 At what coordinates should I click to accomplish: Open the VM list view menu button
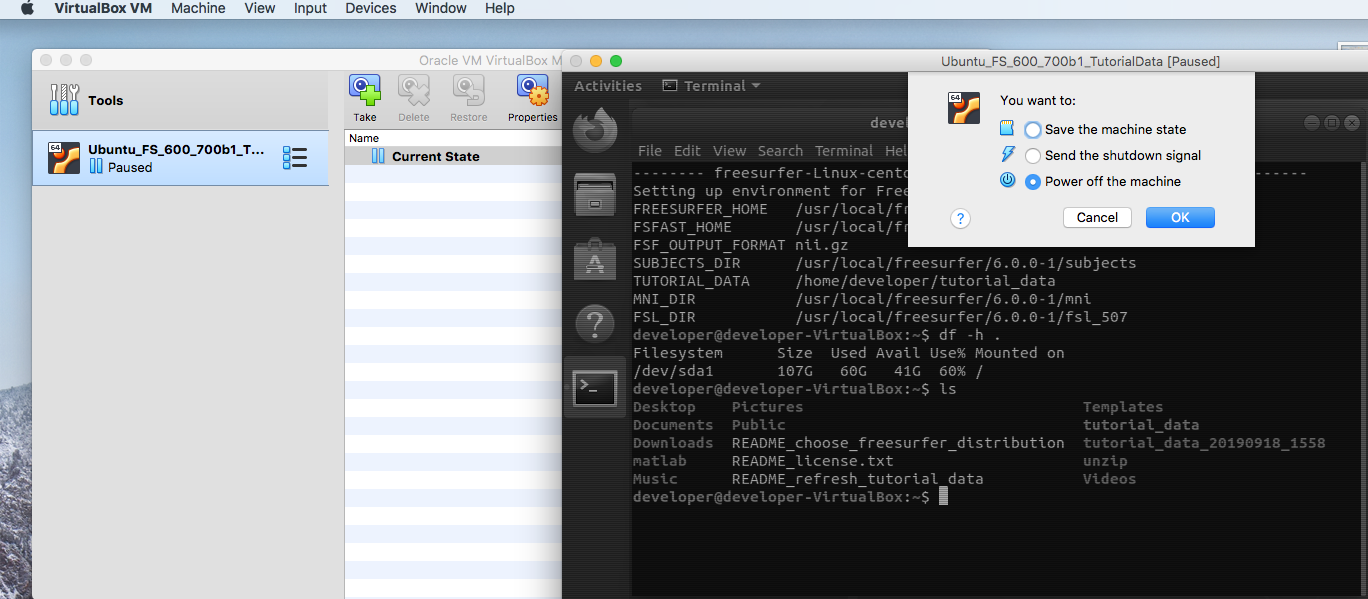pyautogui.click(x=295, y=158)
